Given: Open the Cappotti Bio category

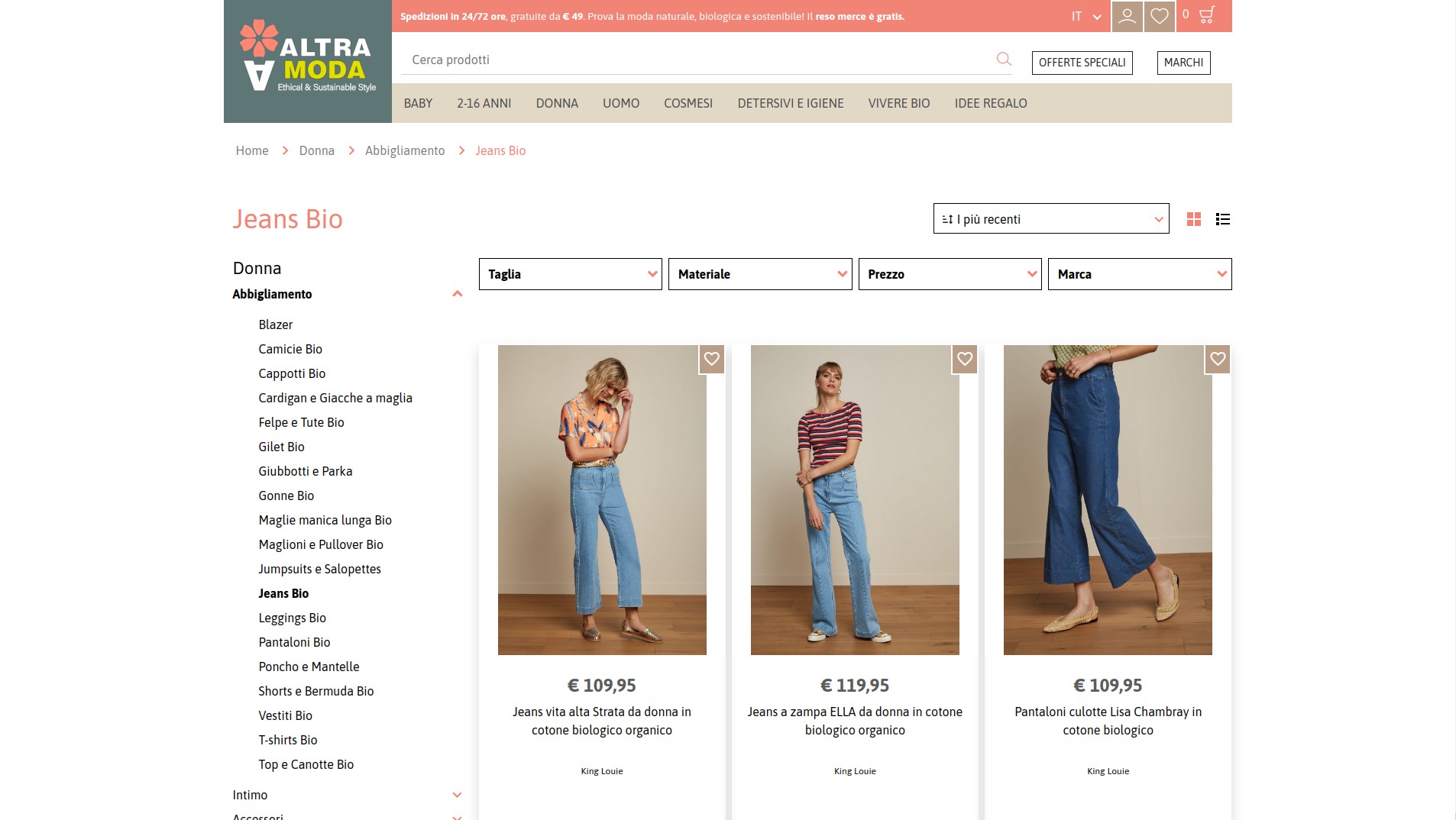Looking at the screenshot, I should coord(292,373).
